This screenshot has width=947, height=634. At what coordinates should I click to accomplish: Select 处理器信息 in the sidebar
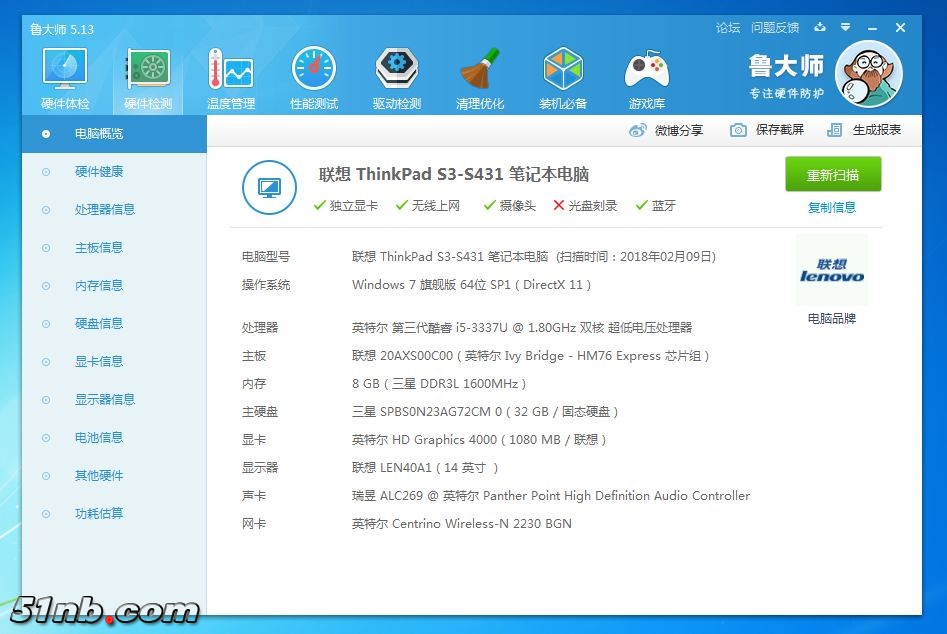[x=104, y=210]
